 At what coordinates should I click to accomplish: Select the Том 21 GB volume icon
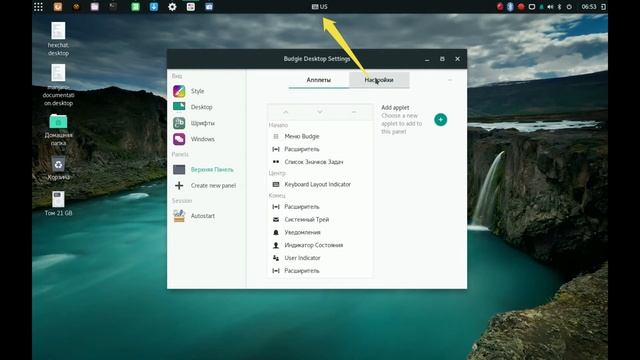click(58, 203)
